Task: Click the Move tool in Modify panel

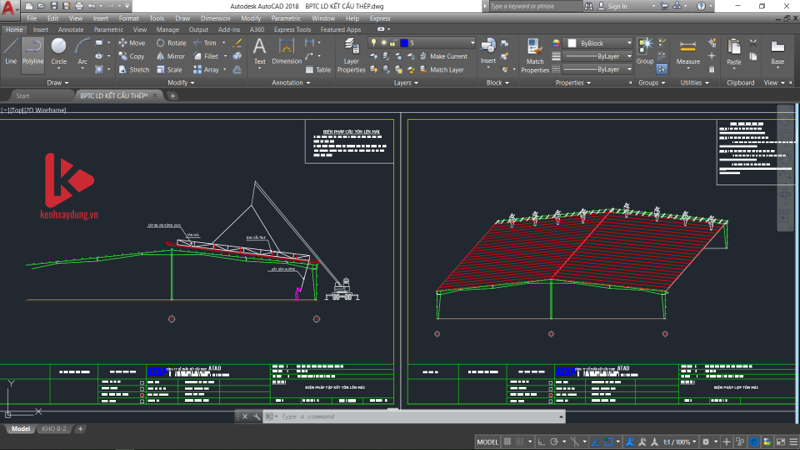Action: (x=131, y=43)
